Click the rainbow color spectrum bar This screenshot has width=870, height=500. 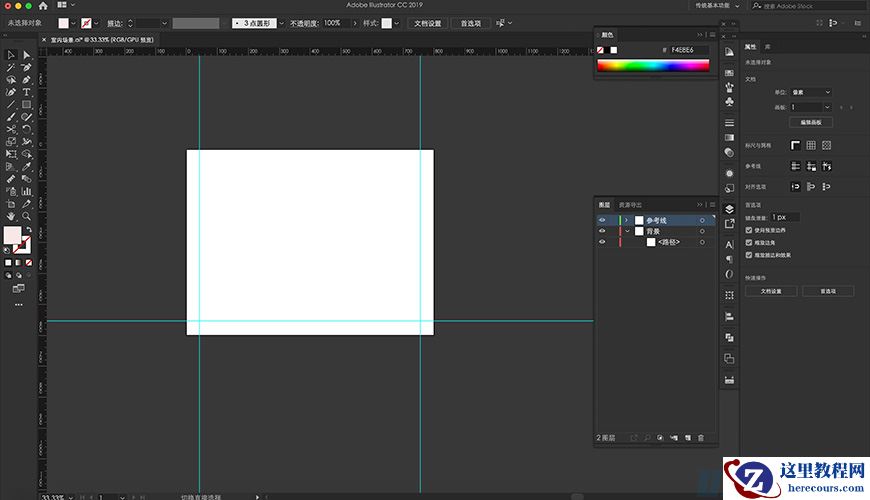tap(653, 66)
